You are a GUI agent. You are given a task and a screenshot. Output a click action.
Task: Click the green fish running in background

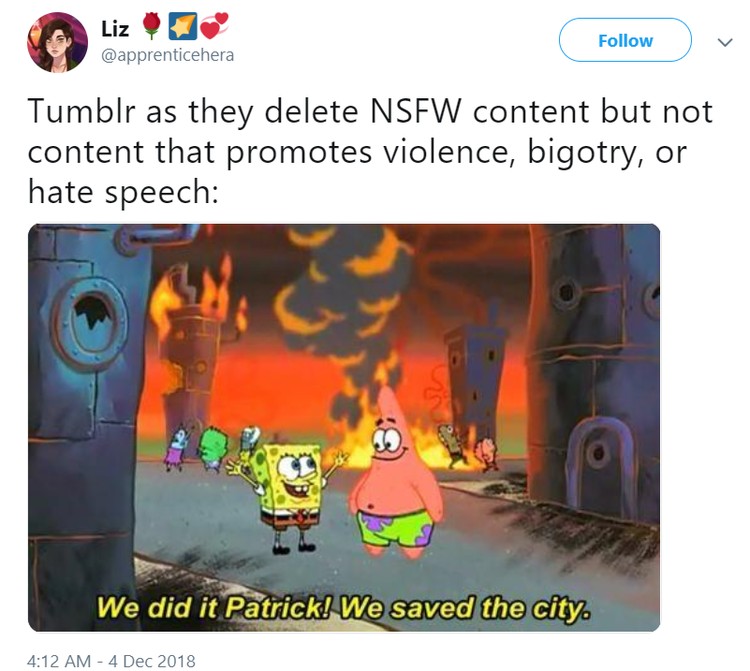click(x=211, y=448)
